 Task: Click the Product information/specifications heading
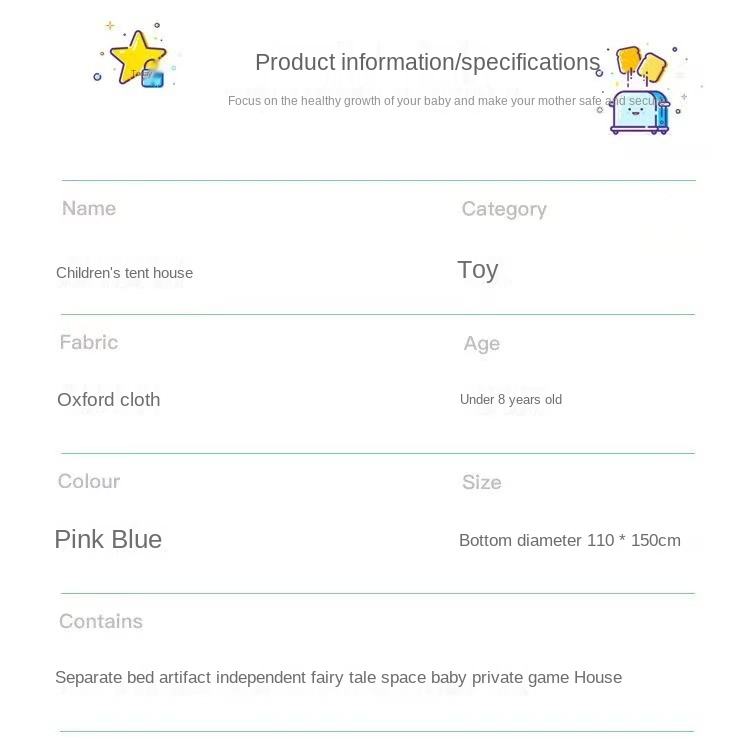pos(427,62)
